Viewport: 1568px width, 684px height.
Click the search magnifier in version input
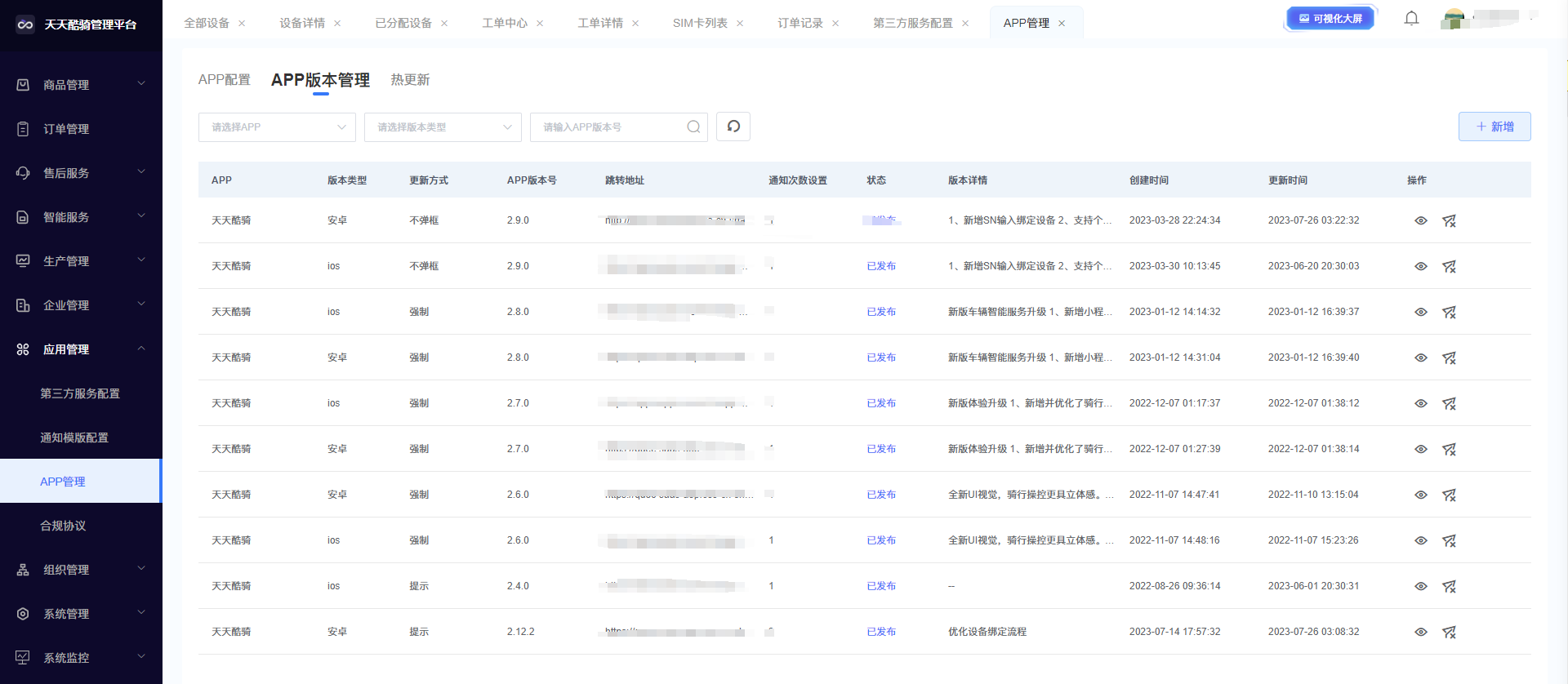click(x=693, y=127)
